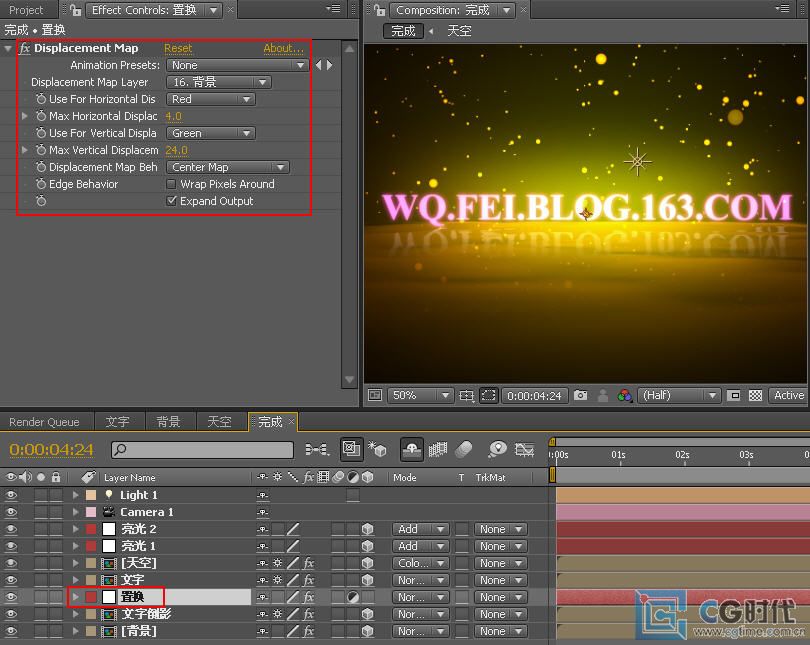810x645 pixels.
Task: Open Brainstorm from the timeline
Action: [x=497, y=449]
